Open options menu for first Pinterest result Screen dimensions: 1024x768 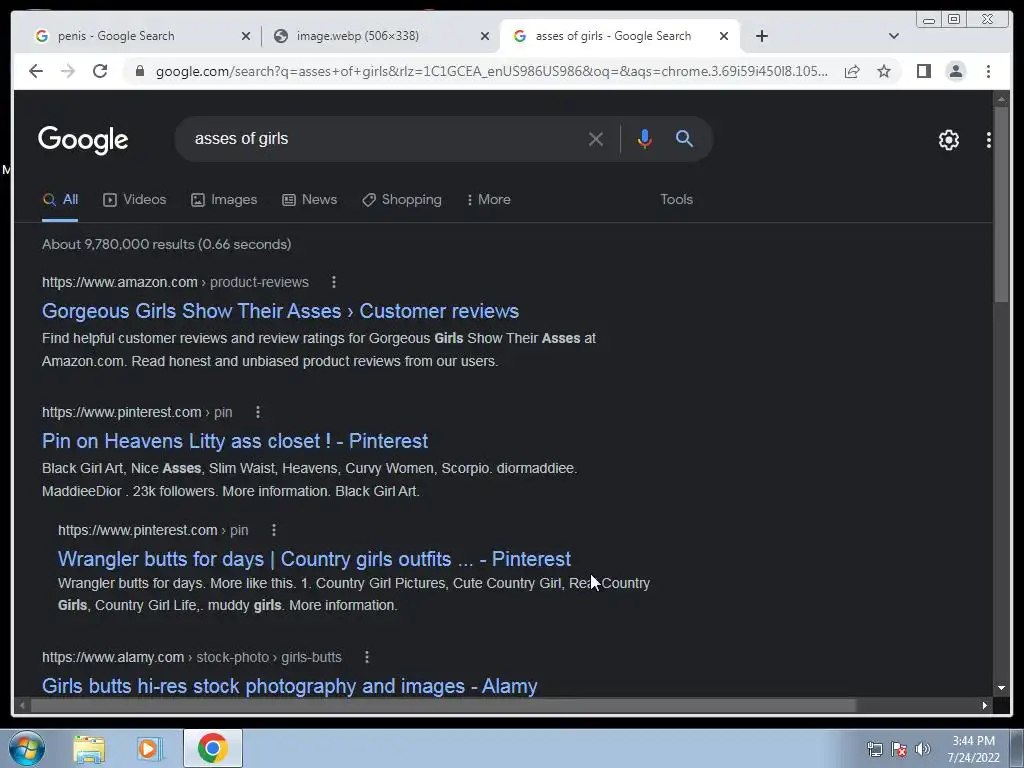258,412
